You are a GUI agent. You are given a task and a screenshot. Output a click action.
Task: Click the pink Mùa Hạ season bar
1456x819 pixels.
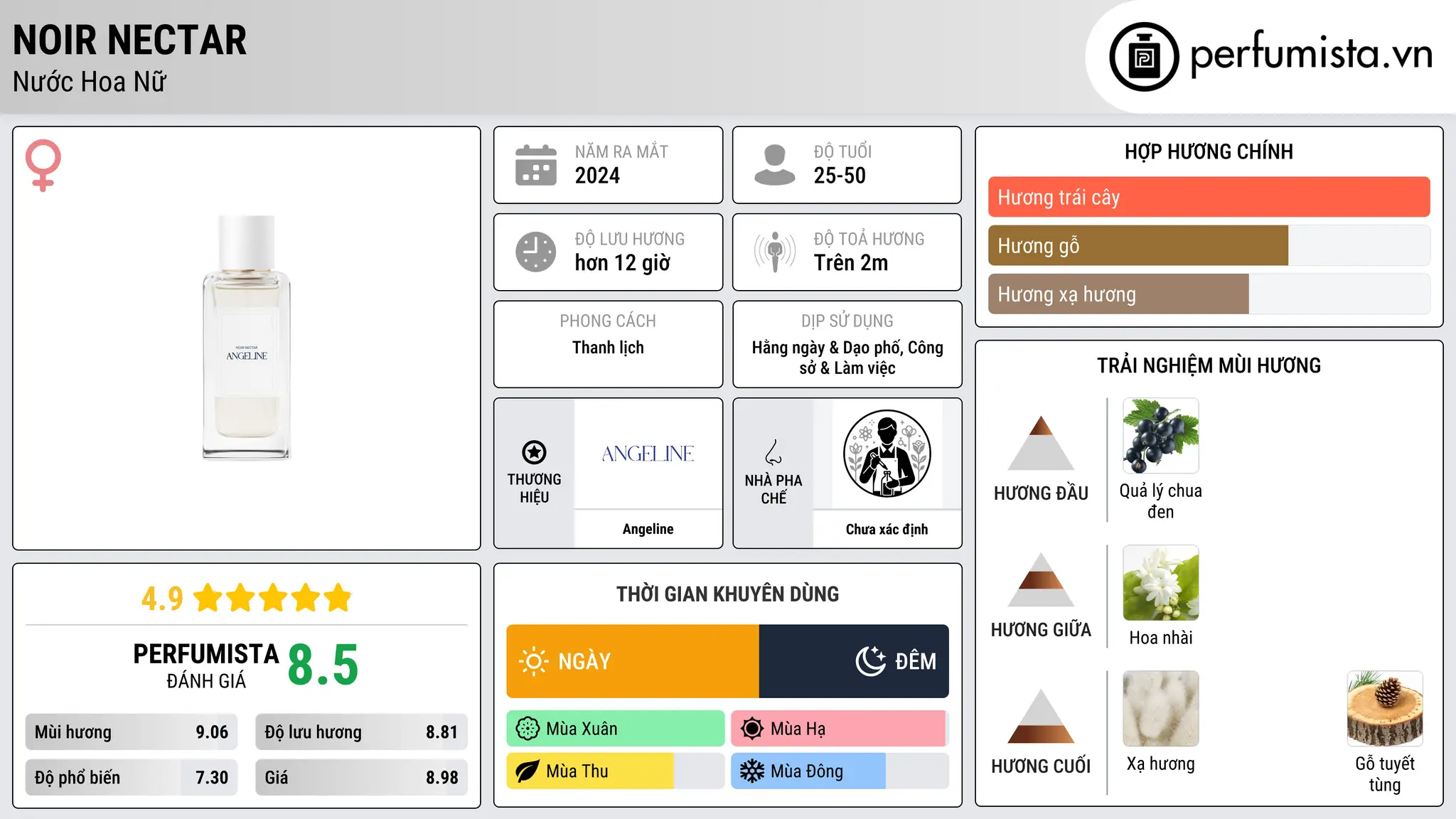840,729
